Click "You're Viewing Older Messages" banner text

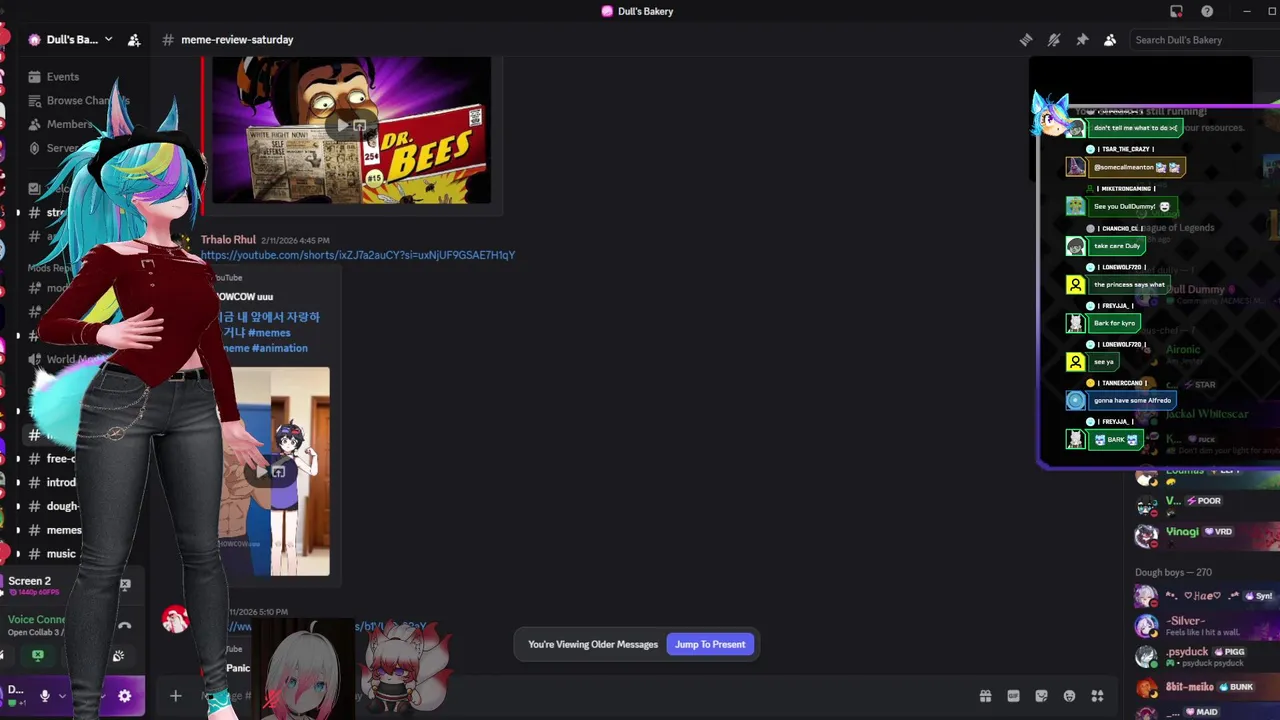[x=593, y=644]
